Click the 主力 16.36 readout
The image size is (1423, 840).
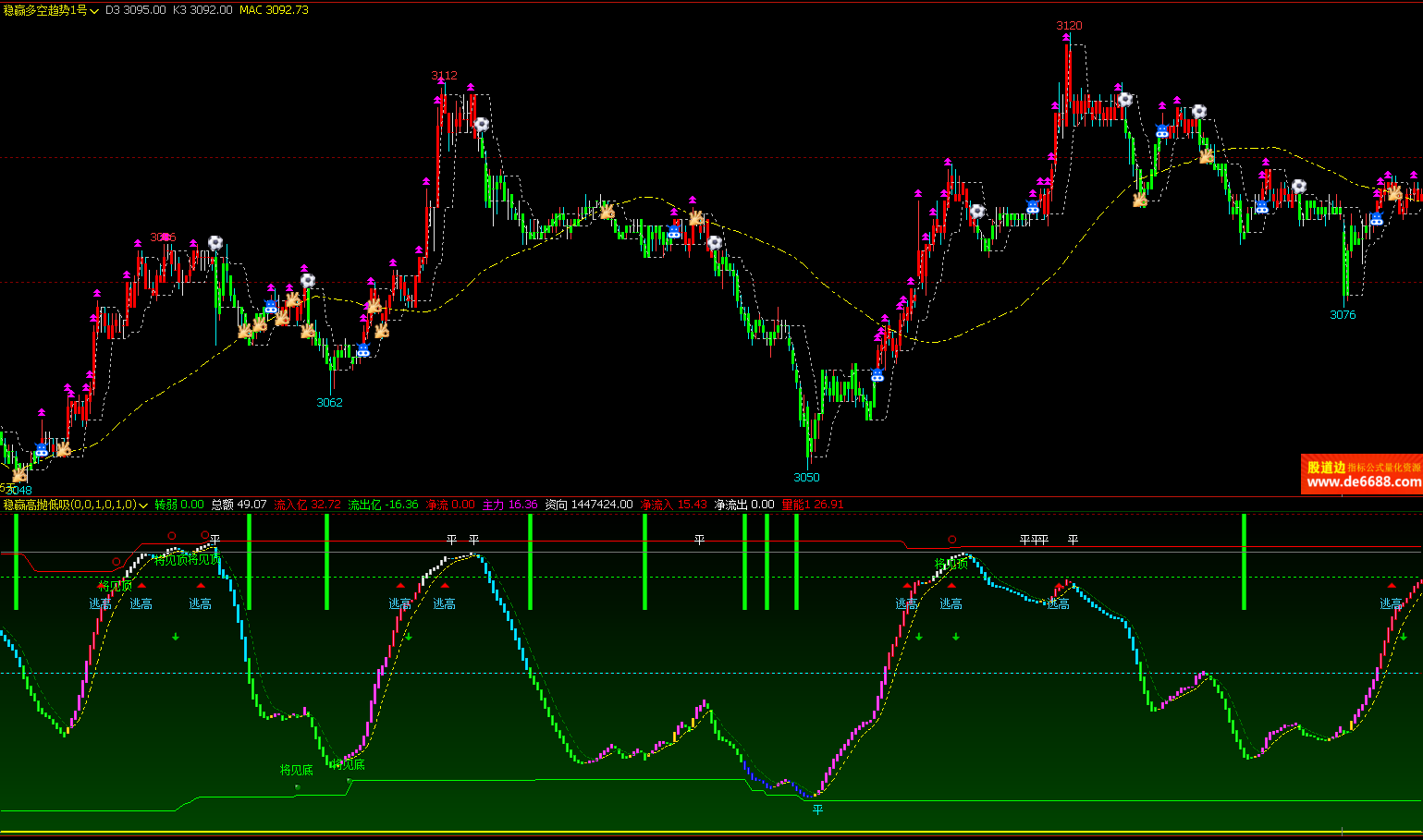(x=509, y=505)
